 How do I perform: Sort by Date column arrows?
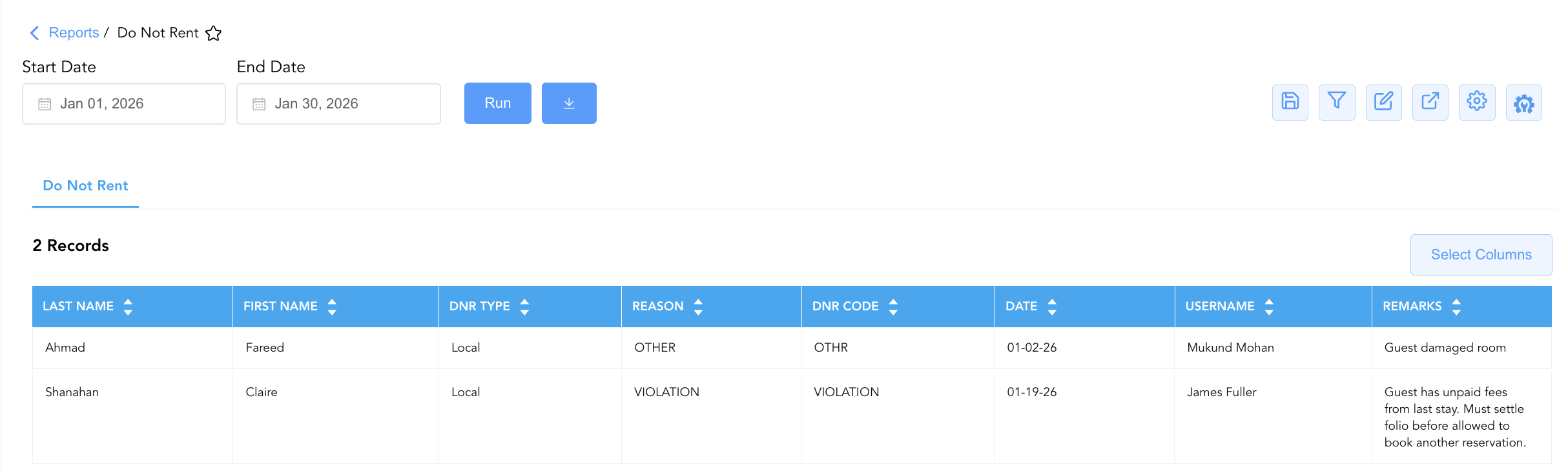click(x=1052, y=306)
